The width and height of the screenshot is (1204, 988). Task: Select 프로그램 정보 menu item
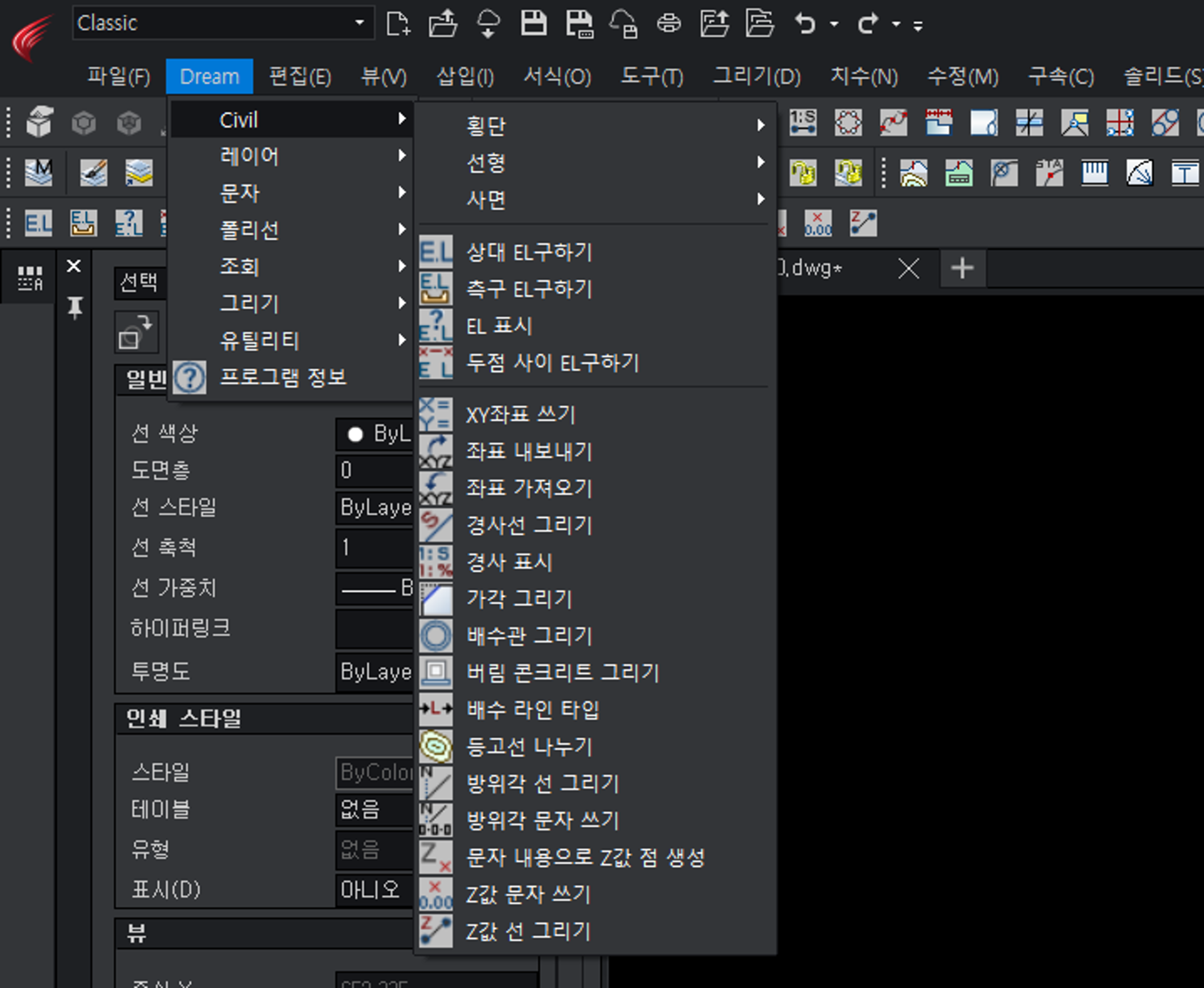point(292,377)
